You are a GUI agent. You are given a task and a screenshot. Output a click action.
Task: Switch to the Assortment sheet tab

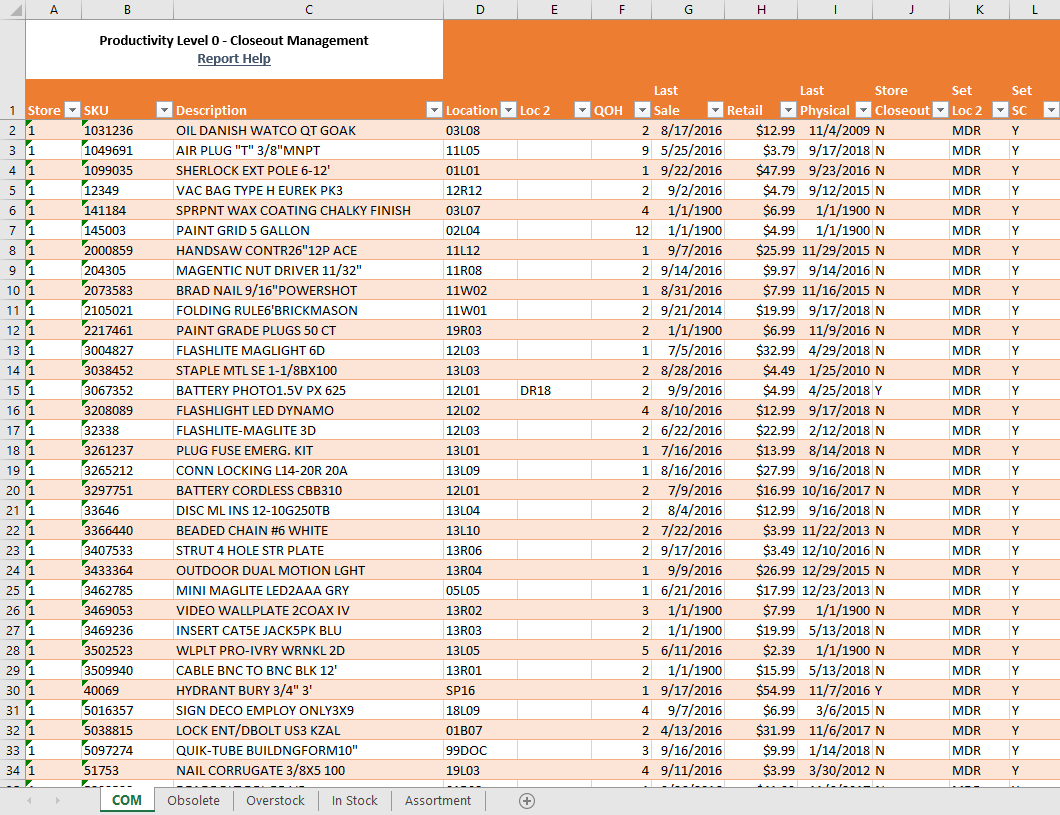[438, 800]
